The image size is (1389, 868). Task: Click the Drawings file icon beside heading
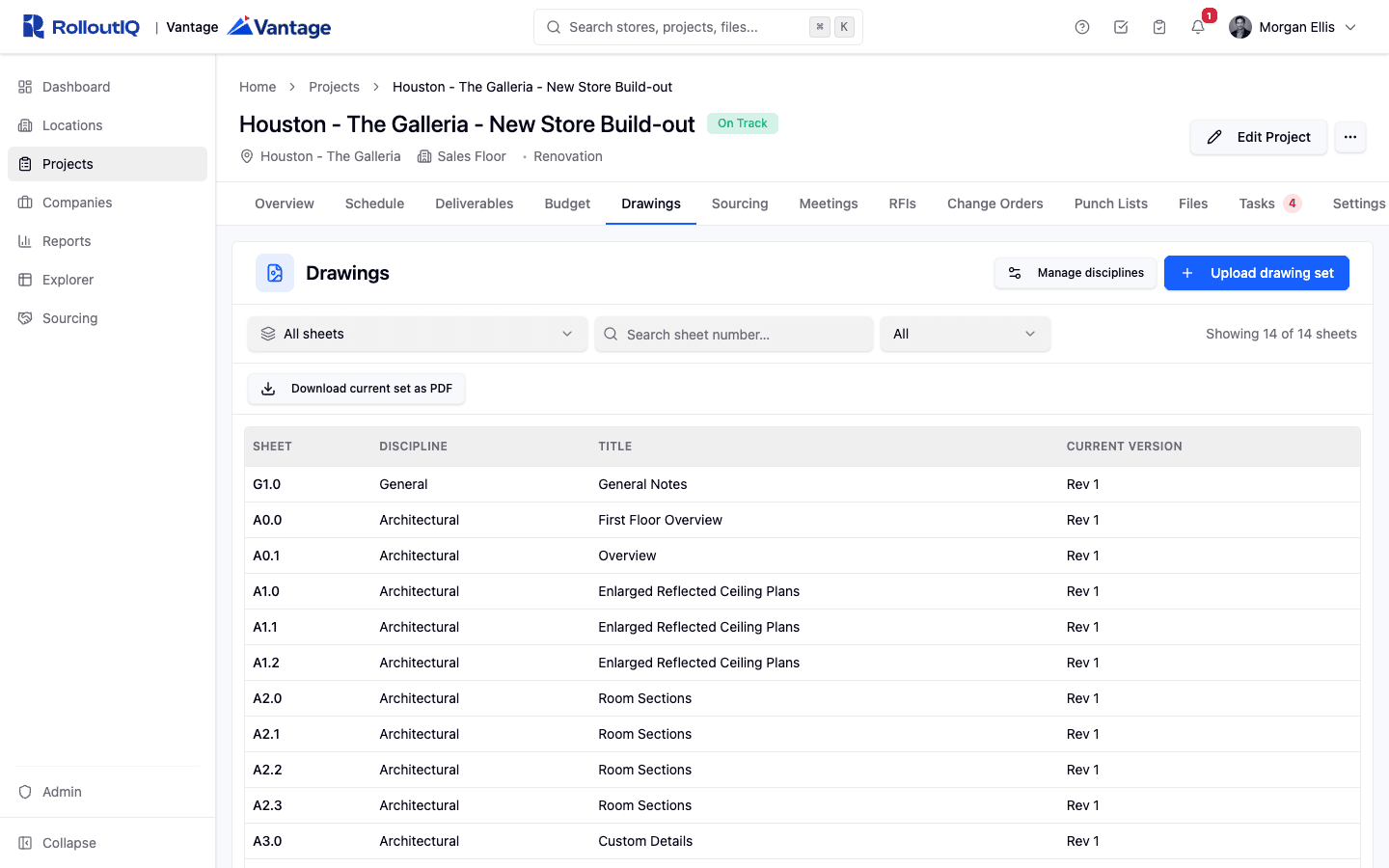coord(275,273)
